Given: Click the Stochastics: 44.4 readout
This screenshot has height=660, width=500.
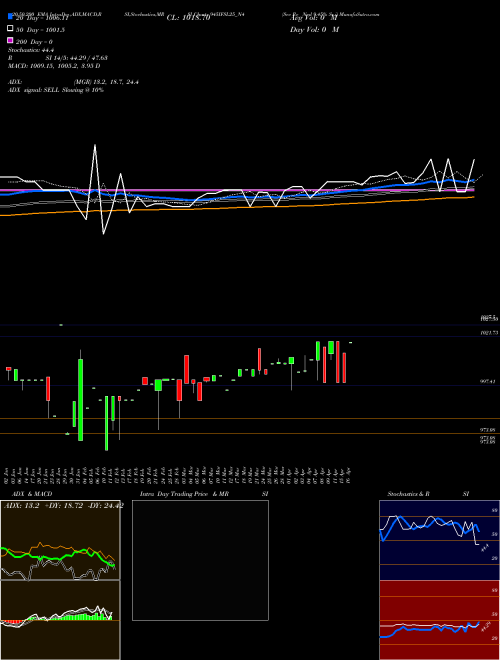Looking at the screenshot, I should 29,50.
